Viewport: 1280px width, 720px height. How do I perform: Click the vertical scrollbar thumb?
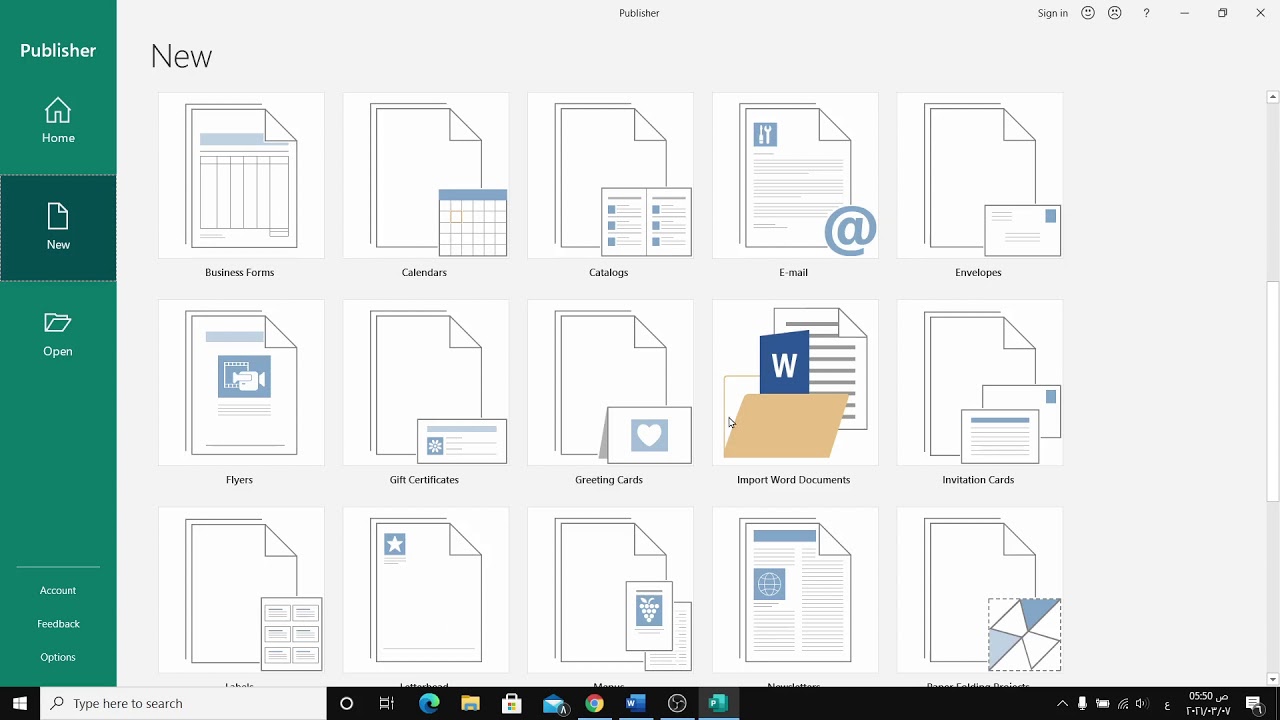click(1272, 391)
